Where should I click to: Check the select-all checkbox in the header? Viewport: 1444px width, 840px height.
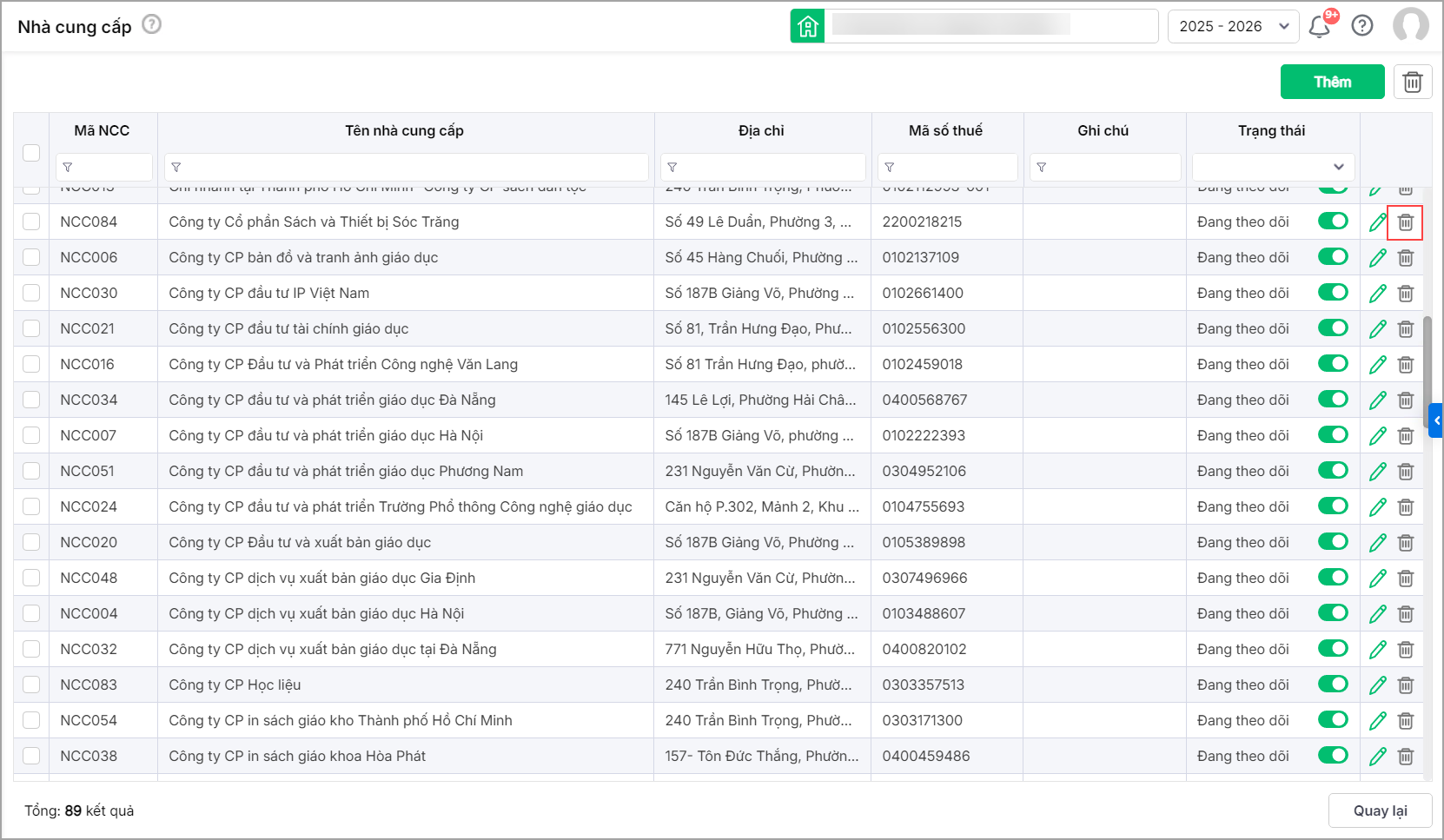tap(31, 152)
